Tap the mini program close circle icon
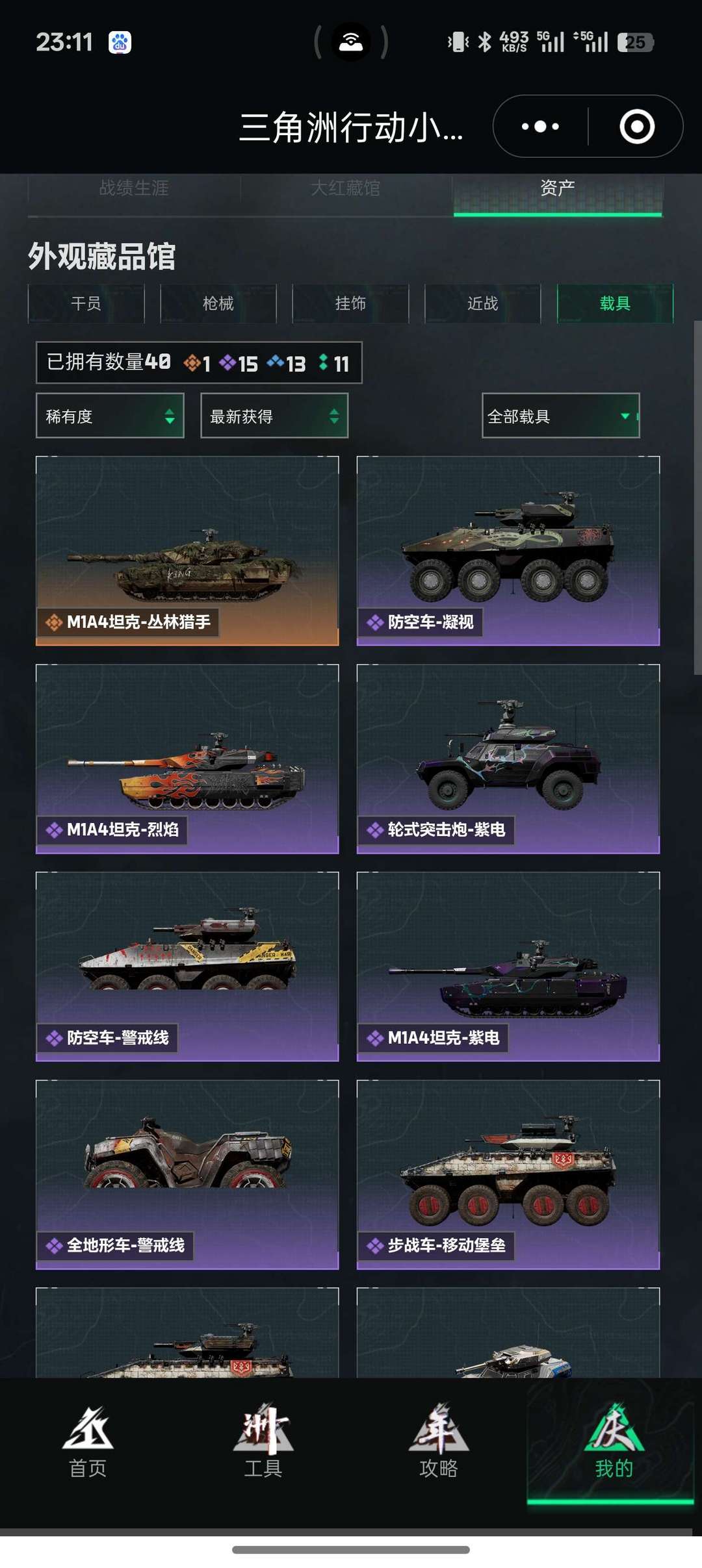The height and width of the screenshot is (1568, 702). (636, 126)
